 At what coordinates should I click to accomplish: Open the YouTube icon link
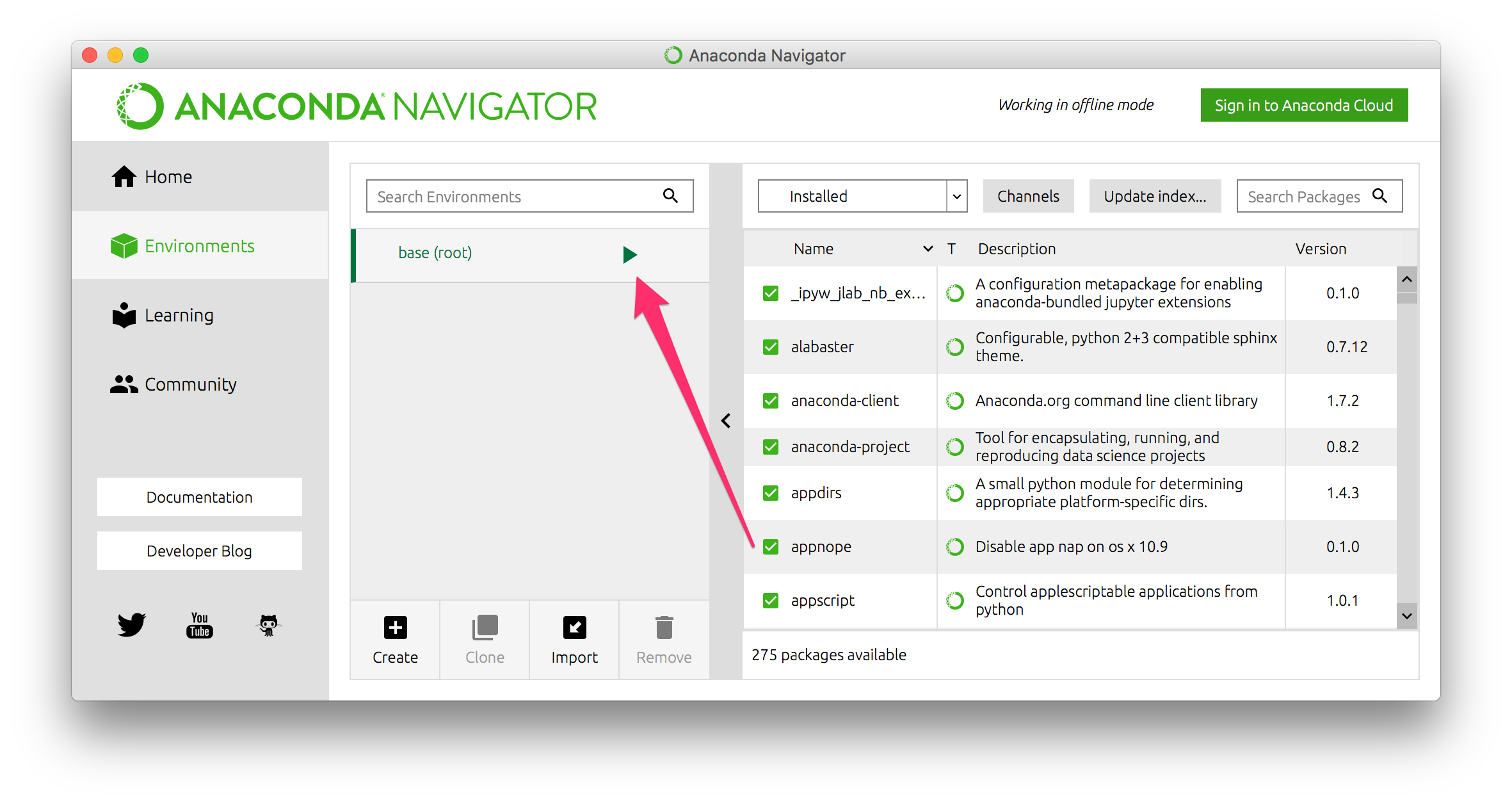click(200, 624)
